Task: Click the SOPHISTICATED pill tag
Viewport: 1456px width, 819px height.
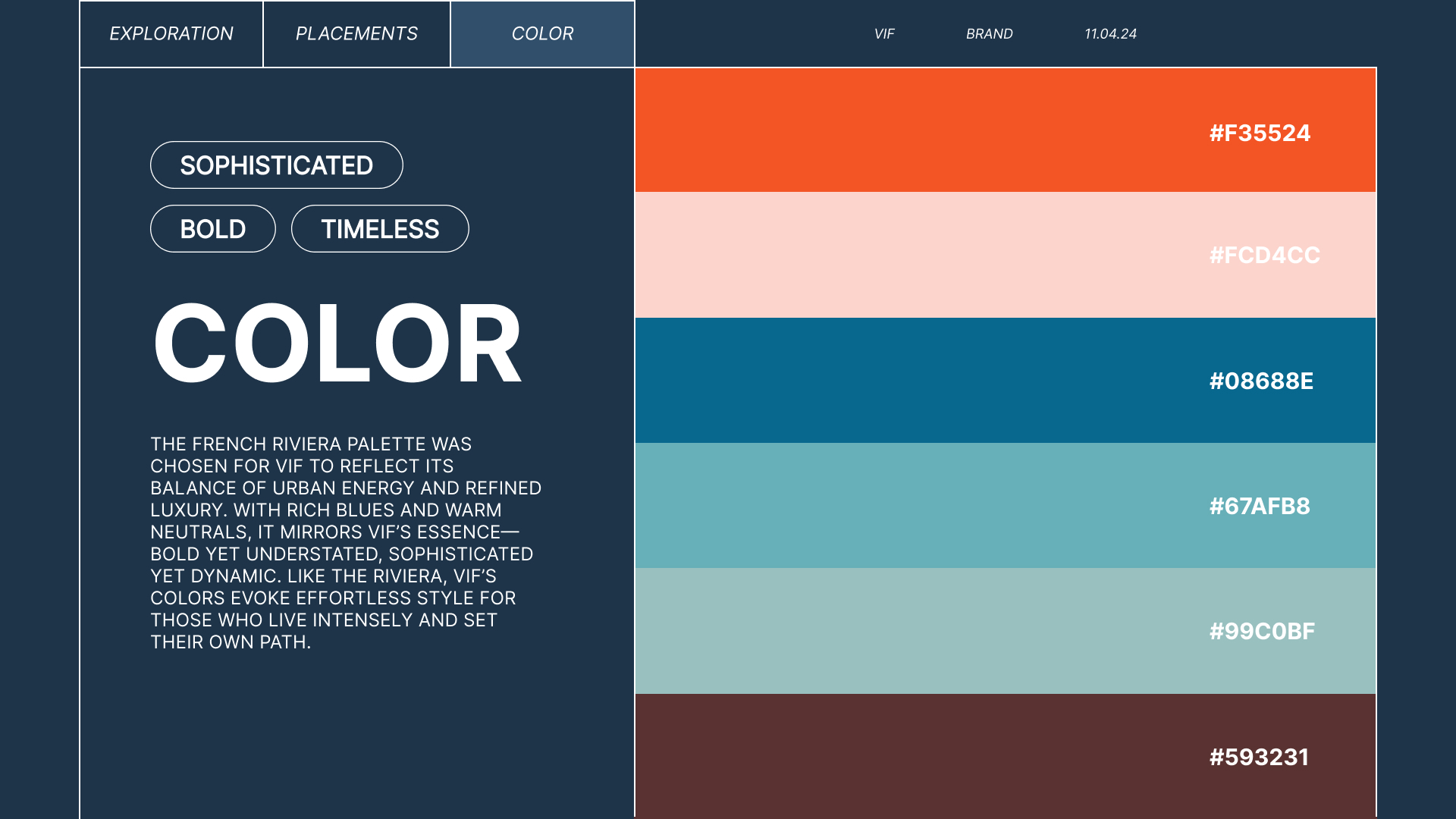Action: pyautogui.click(x=276, y=165)
